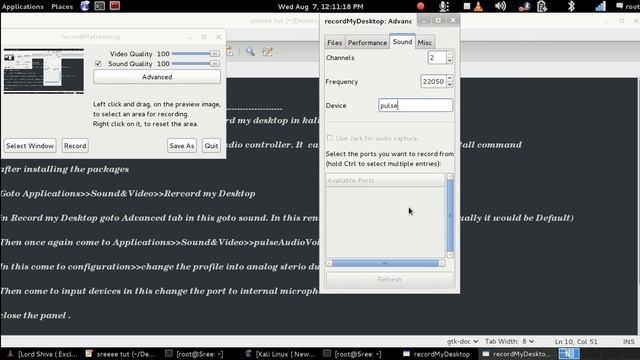Switch to first root@Sree terminal taskbar item

(194, 354)
